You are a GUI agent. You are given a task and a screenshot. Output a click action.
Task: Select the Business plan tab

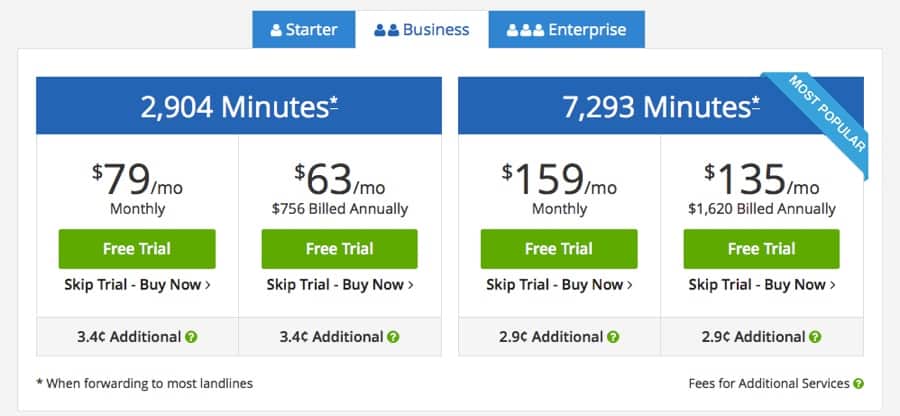pos(422,29)
